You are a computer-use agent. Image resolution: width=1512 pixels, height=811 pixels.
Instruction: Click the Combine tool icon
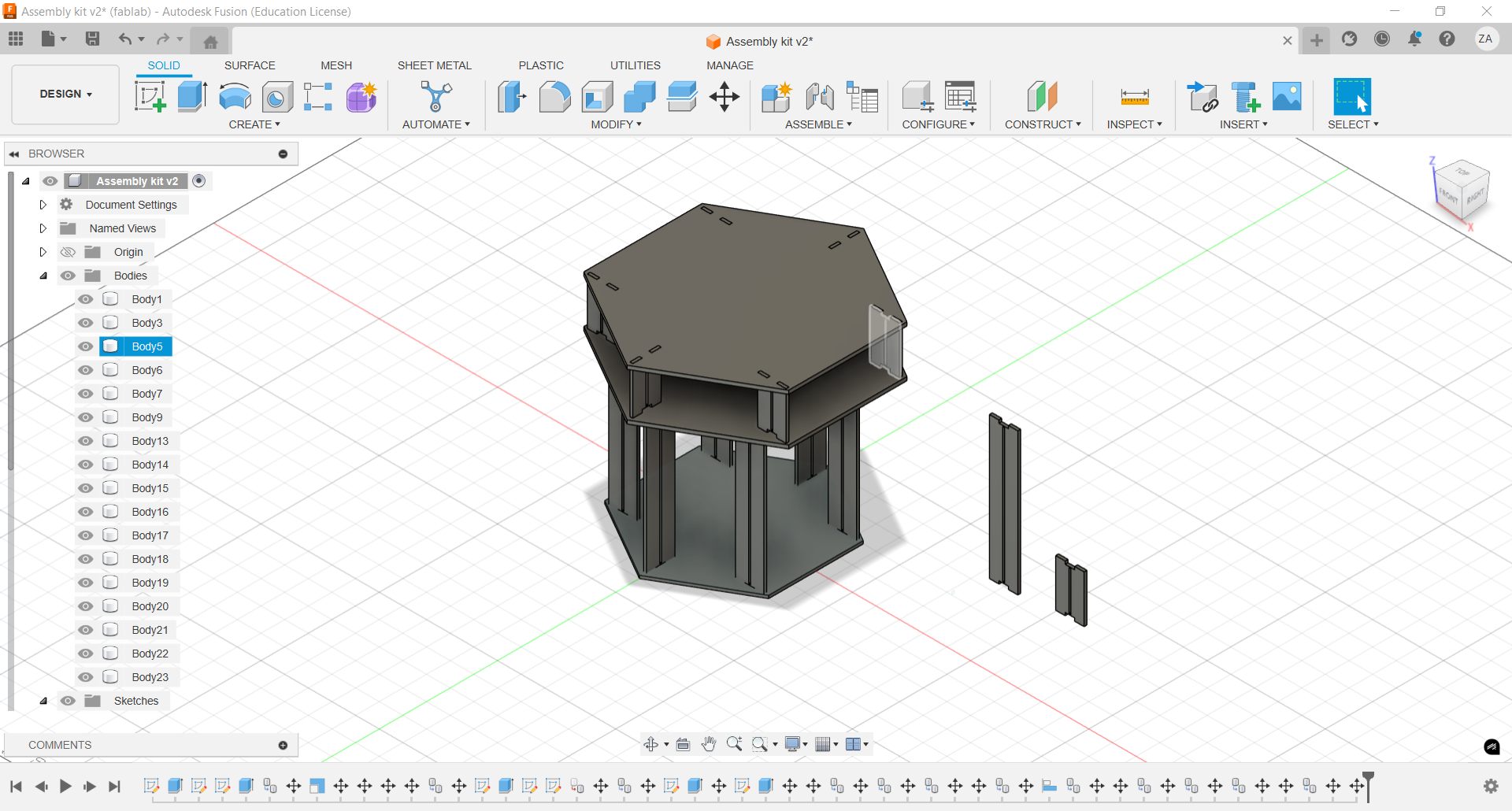[639, 97]
